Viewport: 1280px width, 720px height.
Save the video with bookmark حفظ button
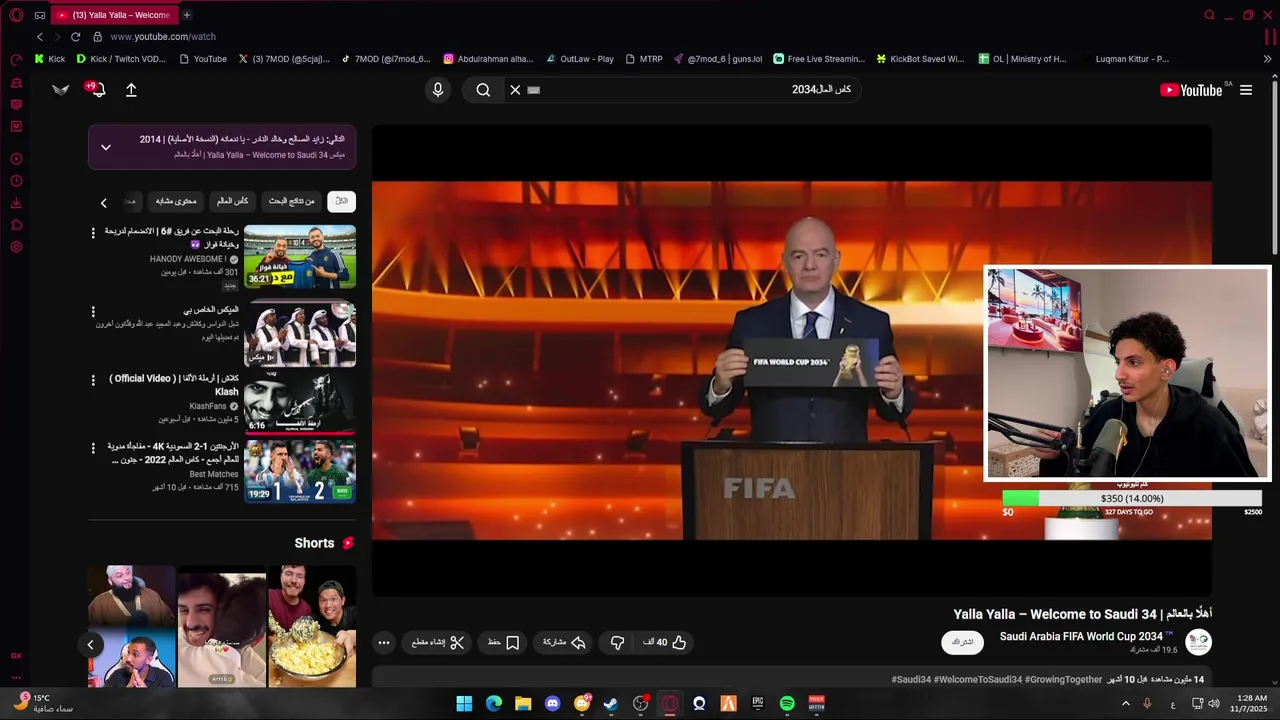tap(504, 643)
